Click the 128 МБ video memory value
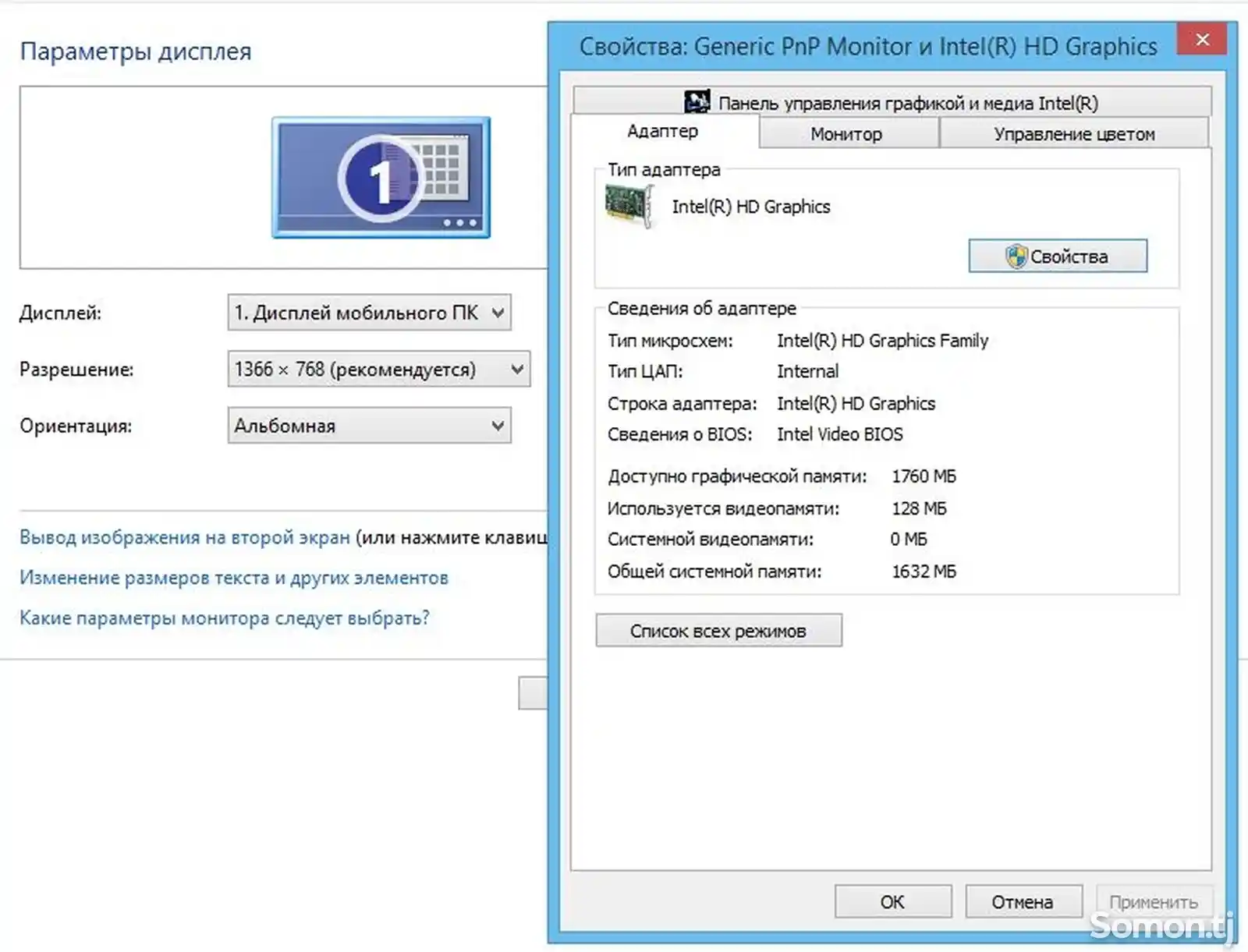This screenshot has height=952, width=1248. click(919, 508)
